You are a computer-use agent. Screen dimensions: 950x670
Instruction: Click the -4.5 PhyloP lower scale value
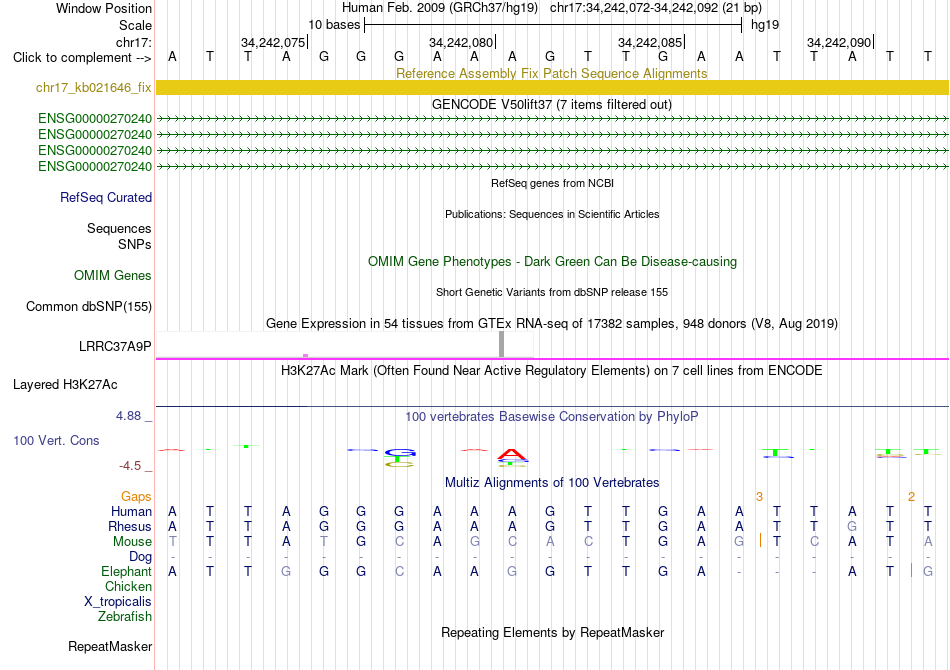(130, 465)
